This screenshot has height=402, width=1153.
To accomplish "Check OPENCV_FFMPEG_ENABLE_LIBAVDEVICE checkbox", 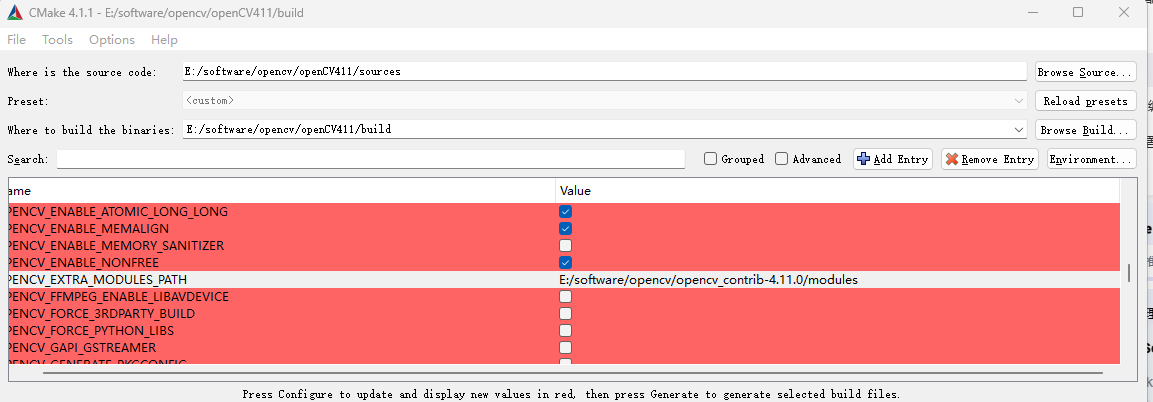I will coord(565,297).
